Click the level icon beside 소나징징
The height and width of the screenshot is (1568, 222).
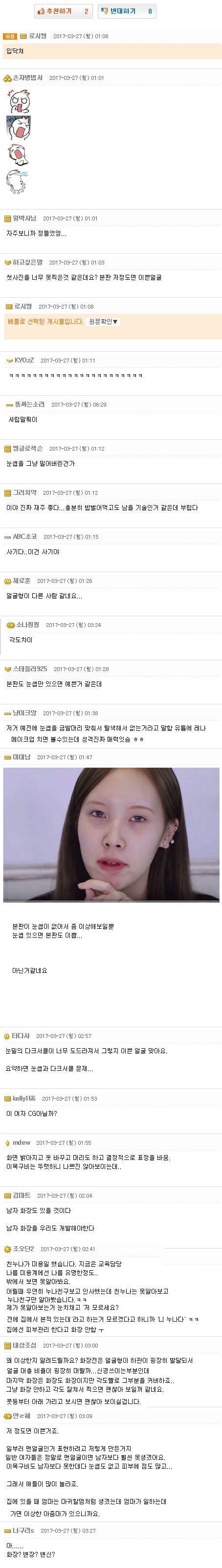10,625
